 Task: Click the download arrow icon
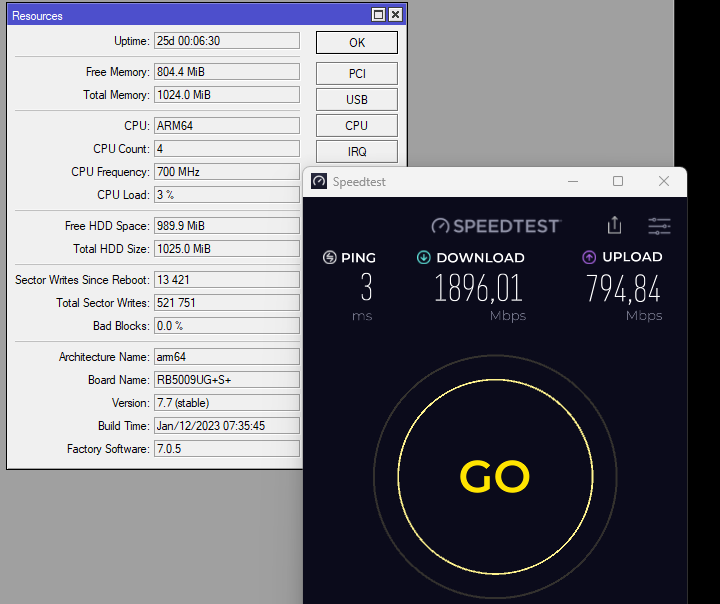point(424,257)
